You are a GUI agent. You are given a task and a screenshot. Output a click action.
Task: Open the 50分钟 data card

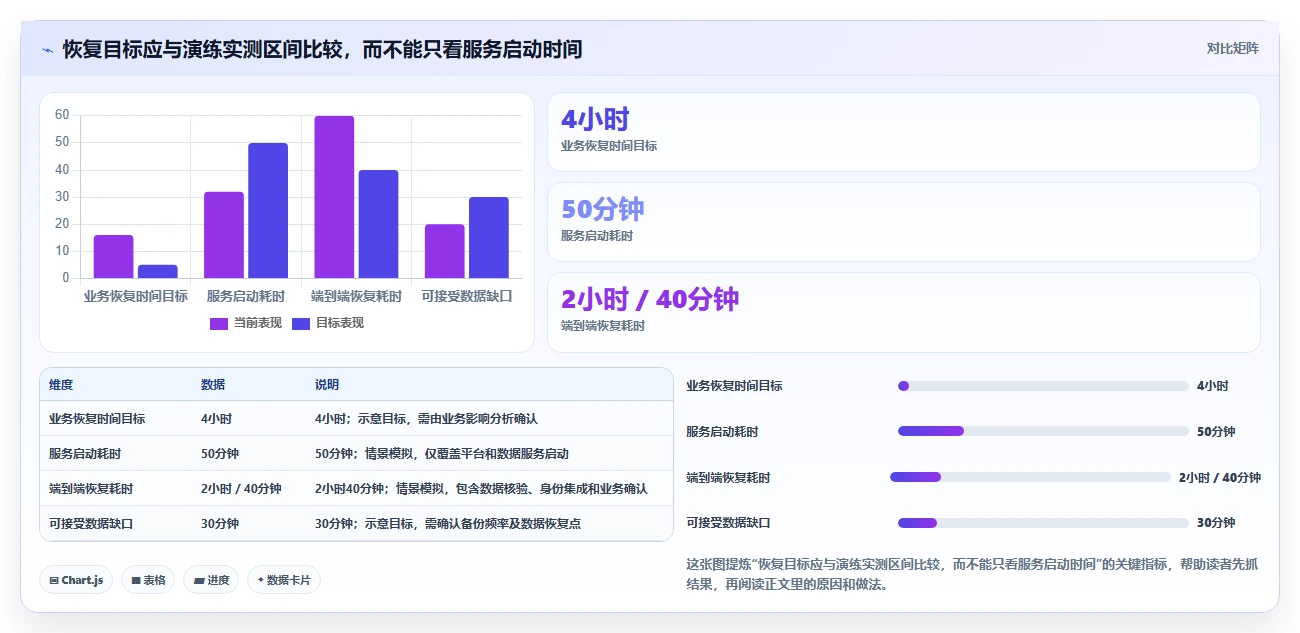pyautogui.click(x=903, y=222)
